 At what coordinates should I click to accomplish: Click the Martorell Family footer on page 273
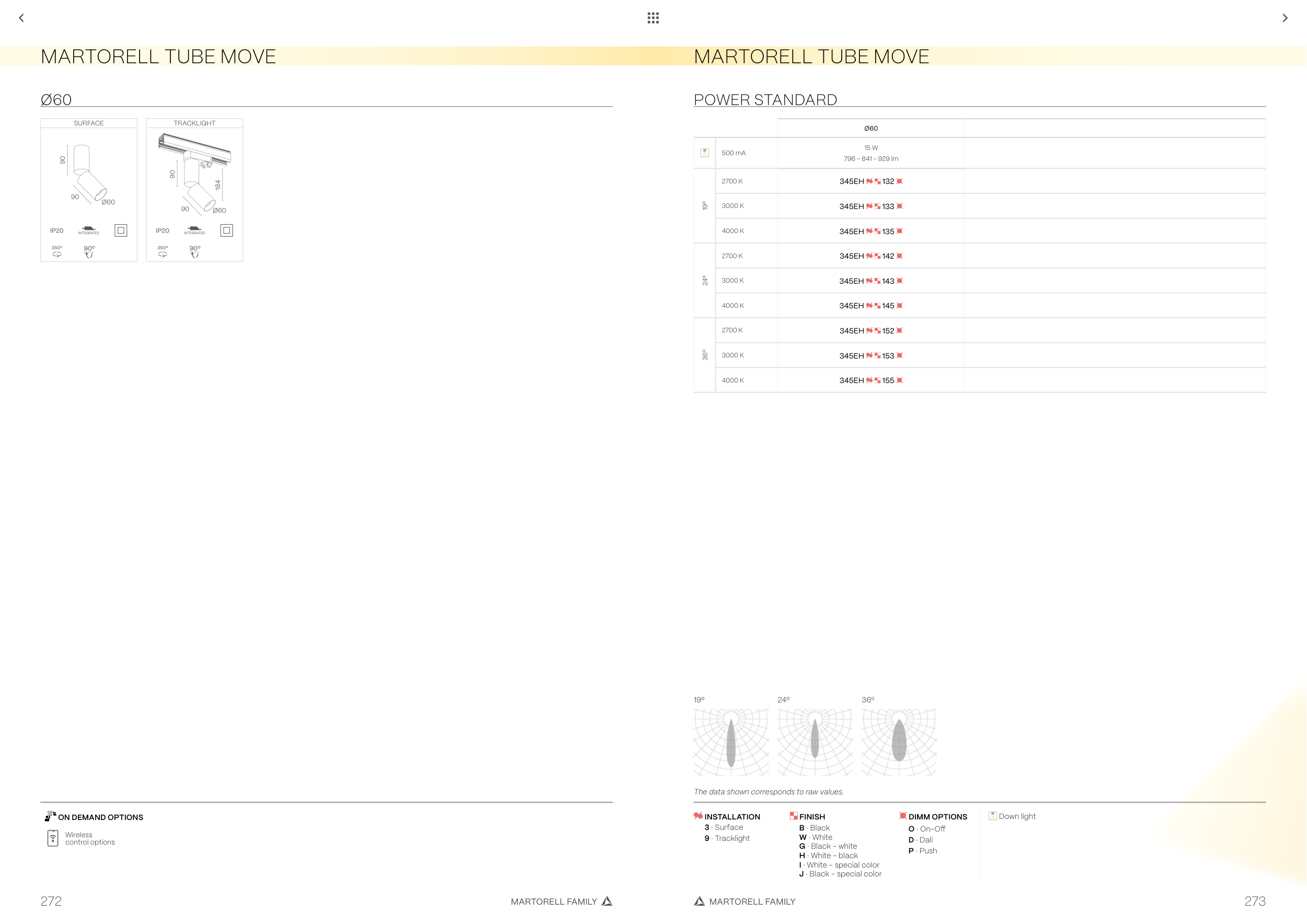[744, 901]
